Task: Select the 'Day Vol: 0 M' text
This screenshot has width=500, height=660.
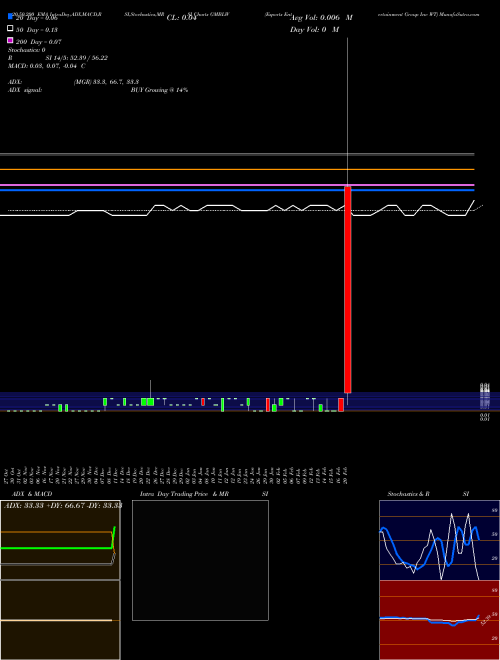Action: 314,29
